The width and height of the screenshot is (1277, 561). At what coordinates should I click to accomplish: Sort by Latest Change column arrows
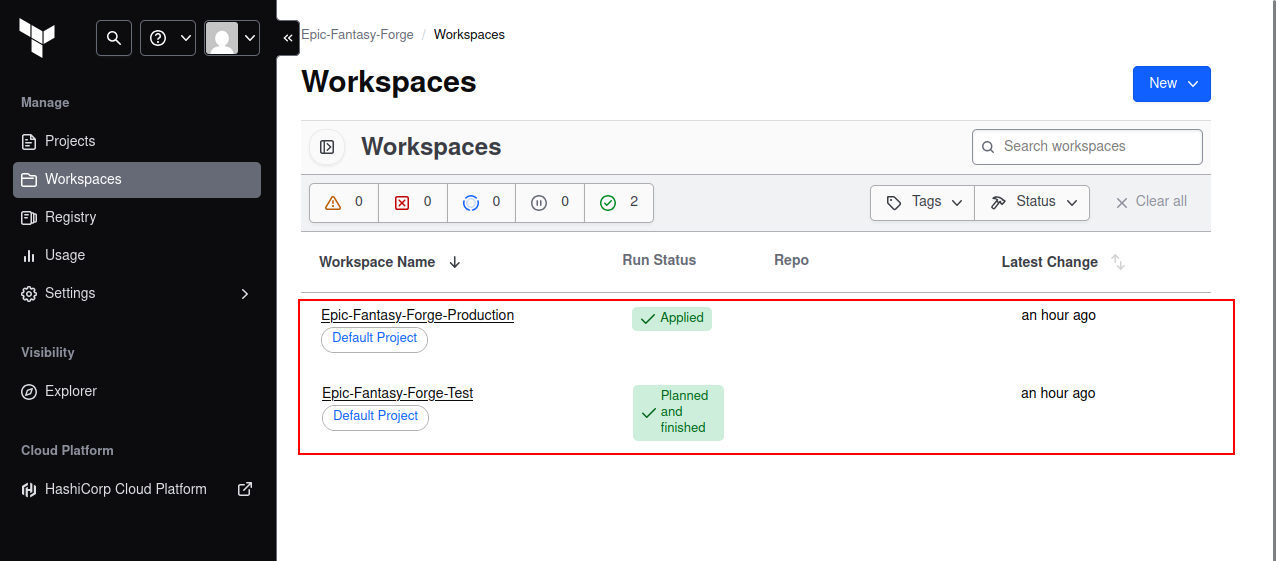pyautogui.click(x=1118, y=262)
